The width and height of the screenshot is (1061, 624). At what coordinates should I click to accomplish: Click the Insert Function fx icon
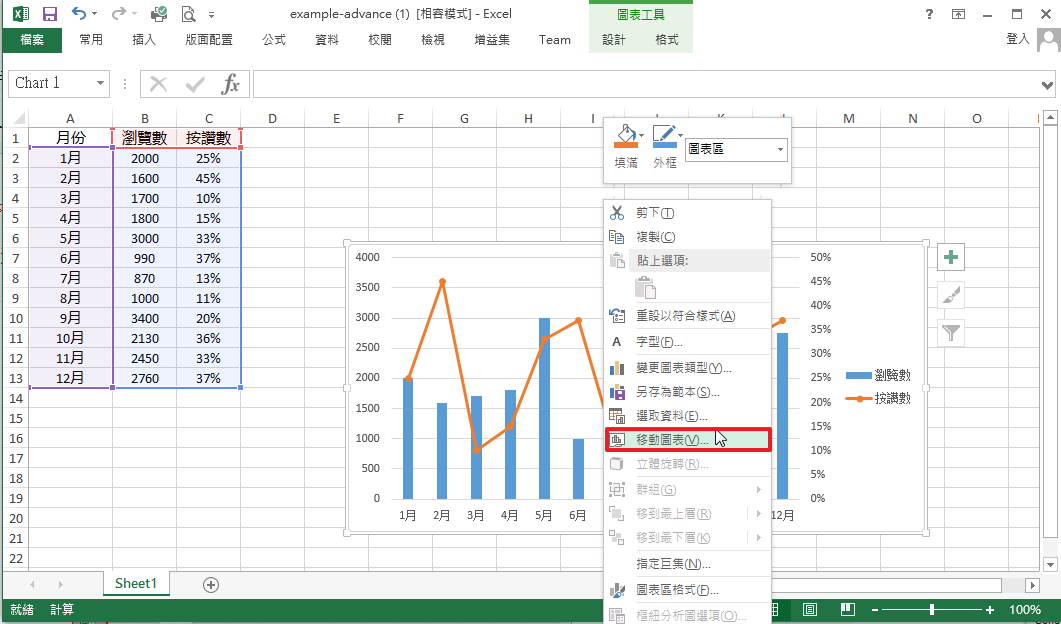click(231, 84)
